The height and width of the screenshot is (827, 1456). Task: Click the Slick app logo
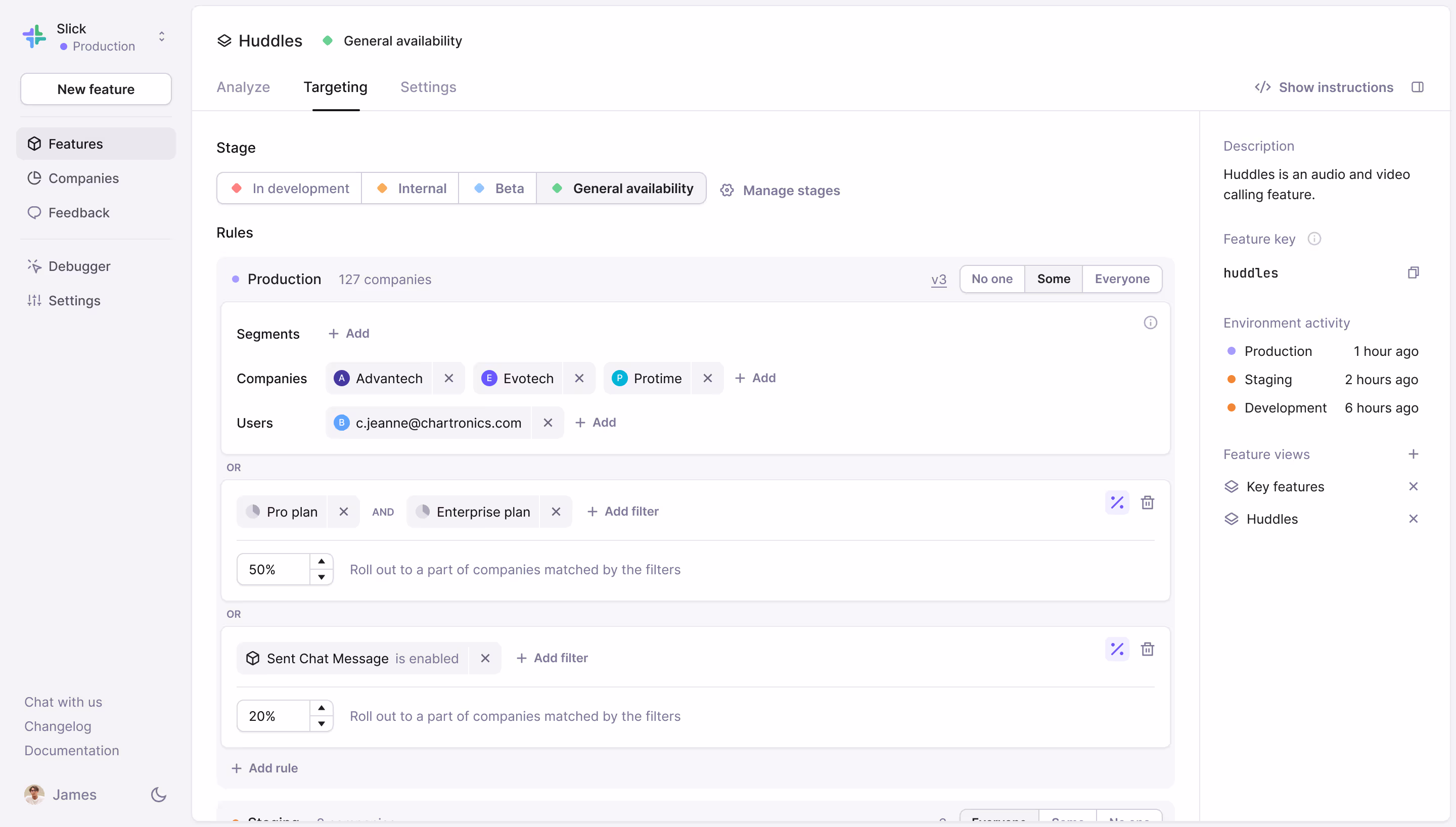click(x=34, y=37)
